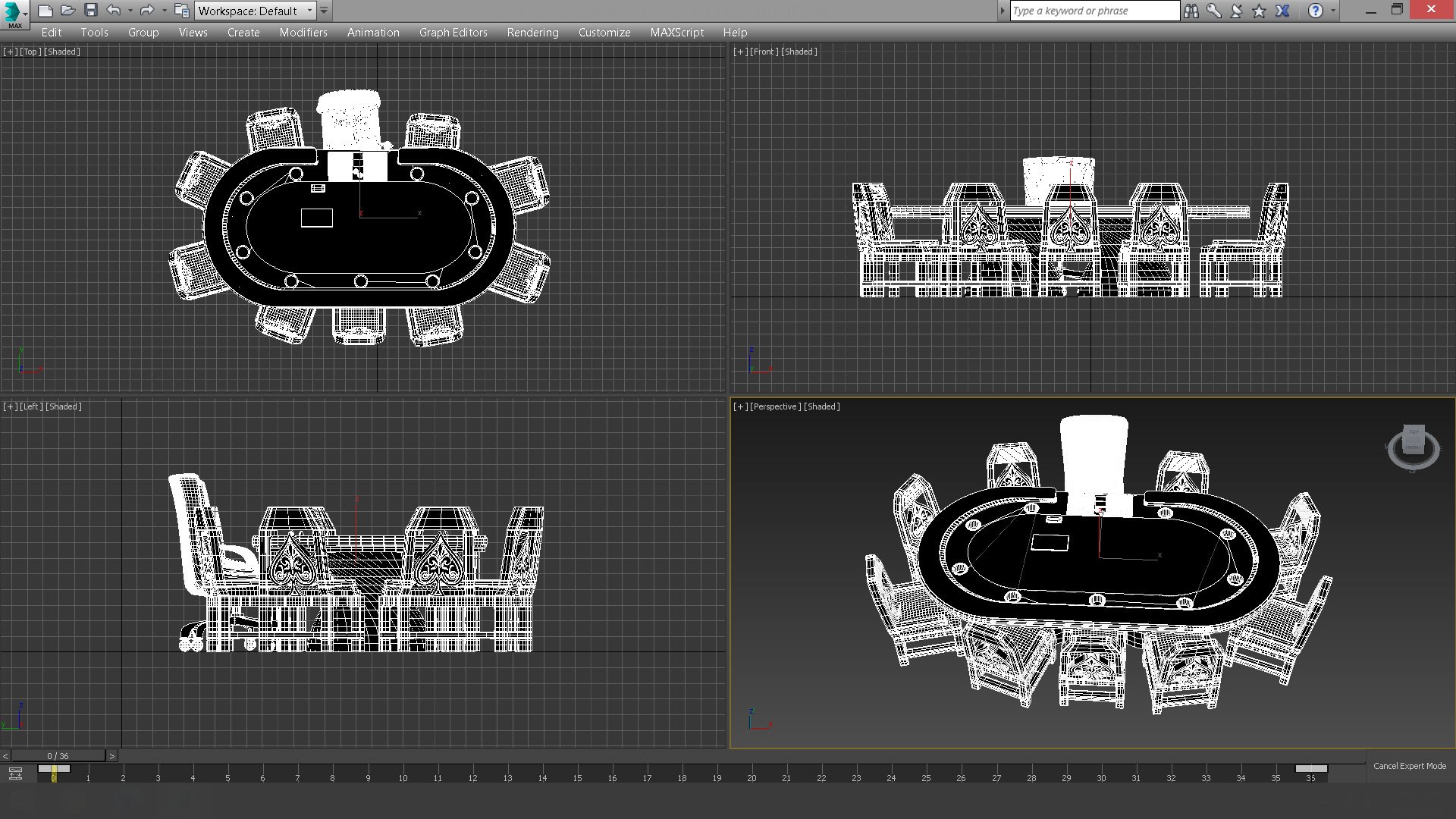The image size is (1456, 819).
Task: Open the Customize menu
Action: click(x=604, y=33)
